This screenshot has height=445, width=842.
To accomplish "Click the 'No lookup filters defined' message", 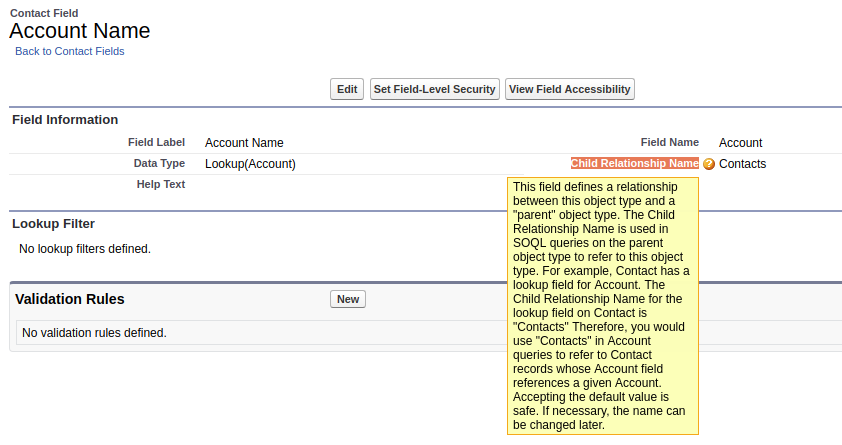I will pos(85,249).
